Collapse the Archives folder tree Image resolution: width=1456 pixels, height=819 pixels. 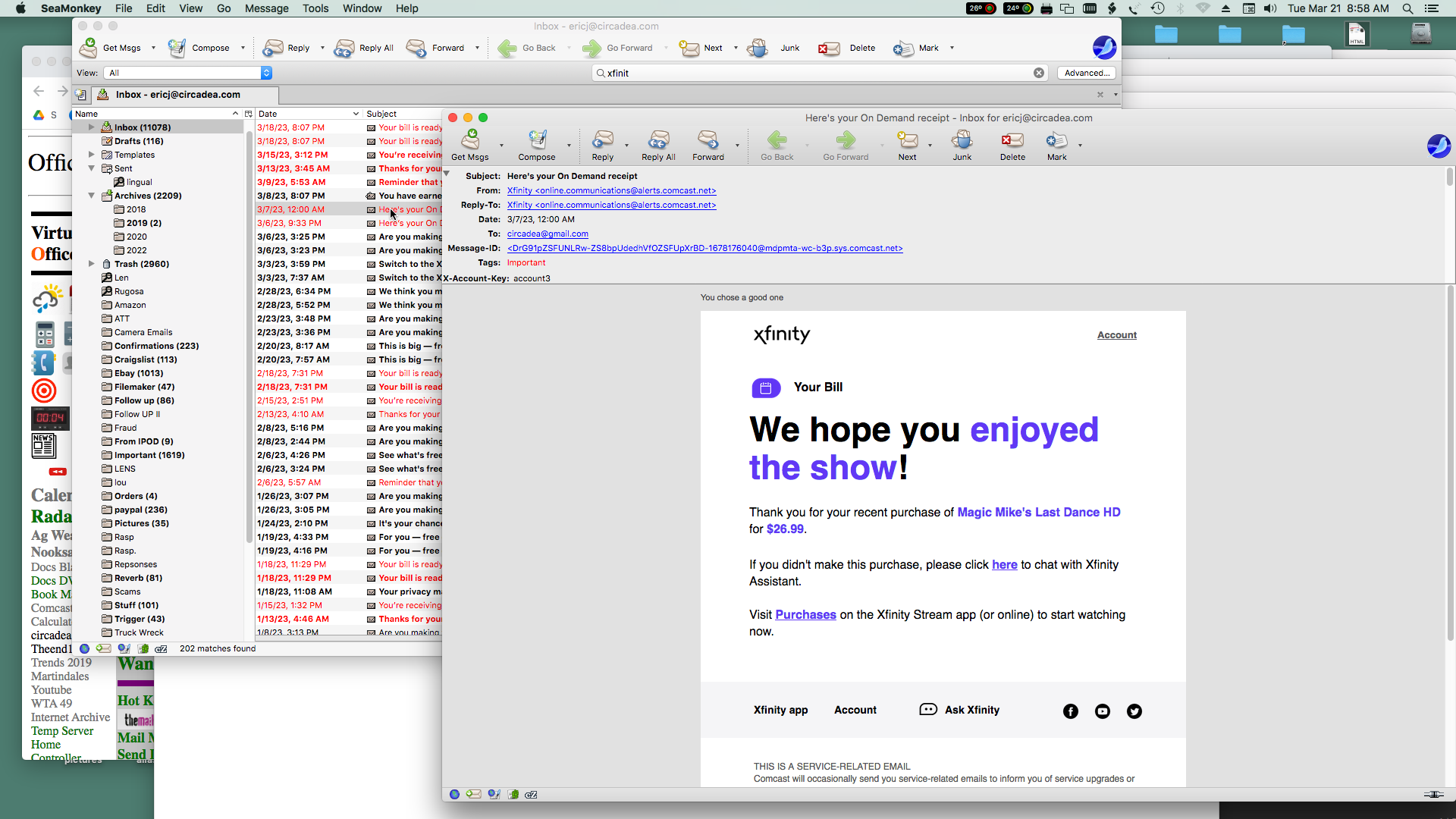[92, 196]
